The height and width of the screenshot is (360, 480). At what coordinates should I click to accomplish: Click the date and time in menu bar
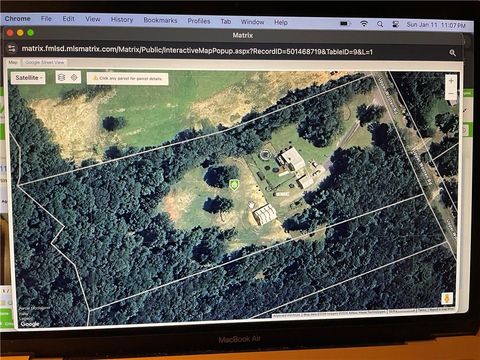point(436,25)
